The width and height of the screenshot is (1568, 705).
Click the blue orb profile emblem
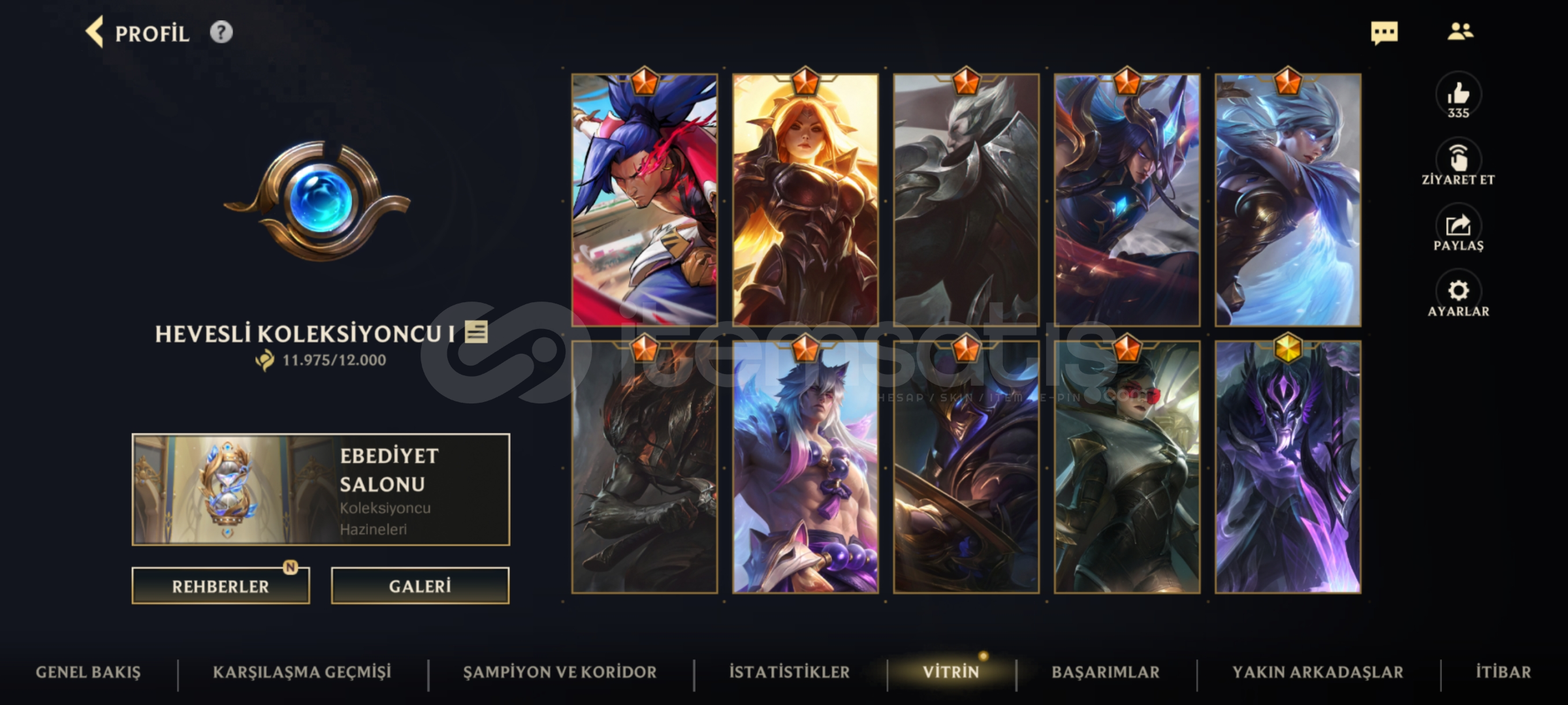(x=317, y=201)
